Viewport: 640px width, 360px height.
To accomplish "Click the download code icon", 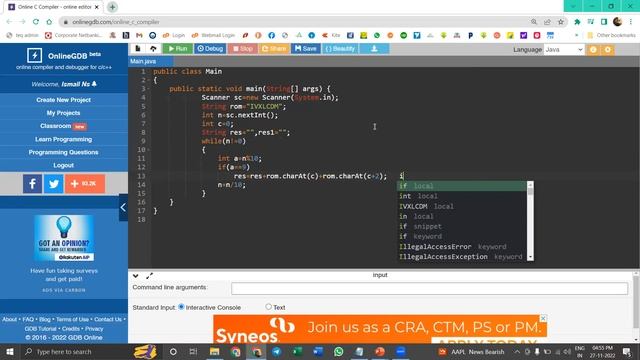I will 374,49.
